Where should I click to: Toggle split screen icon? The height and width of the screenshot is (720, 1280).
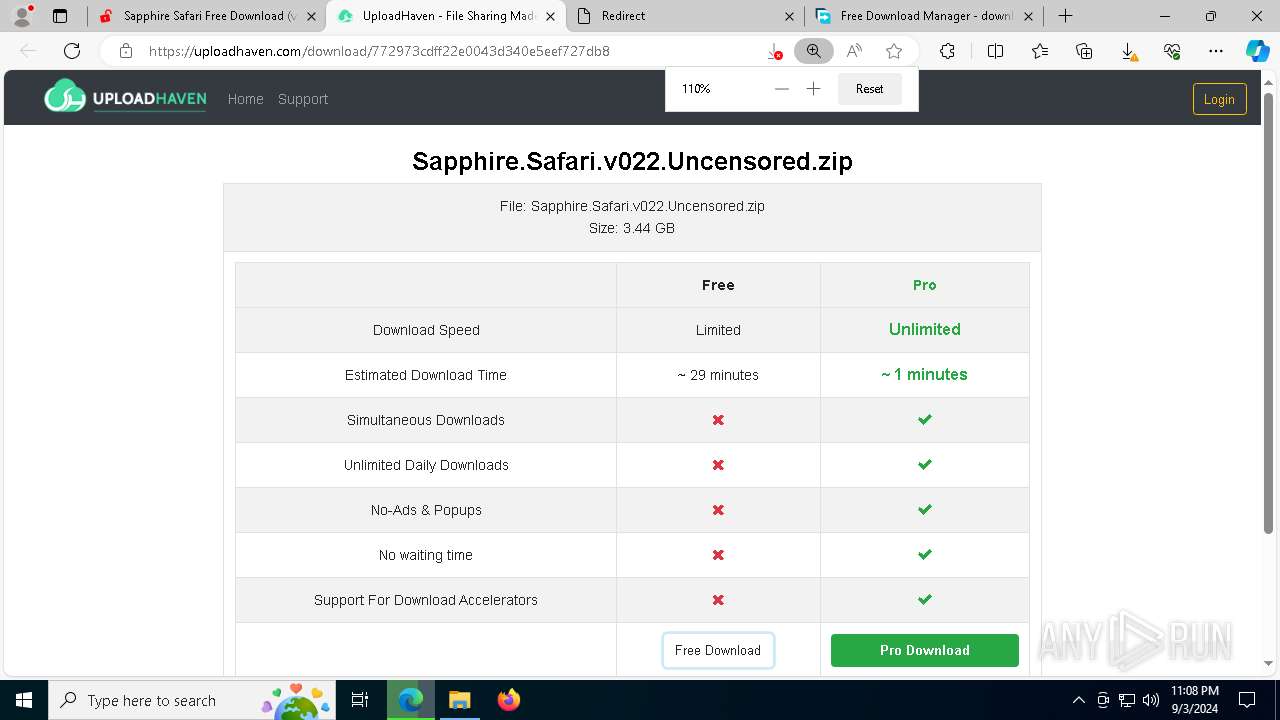point(995,51)
